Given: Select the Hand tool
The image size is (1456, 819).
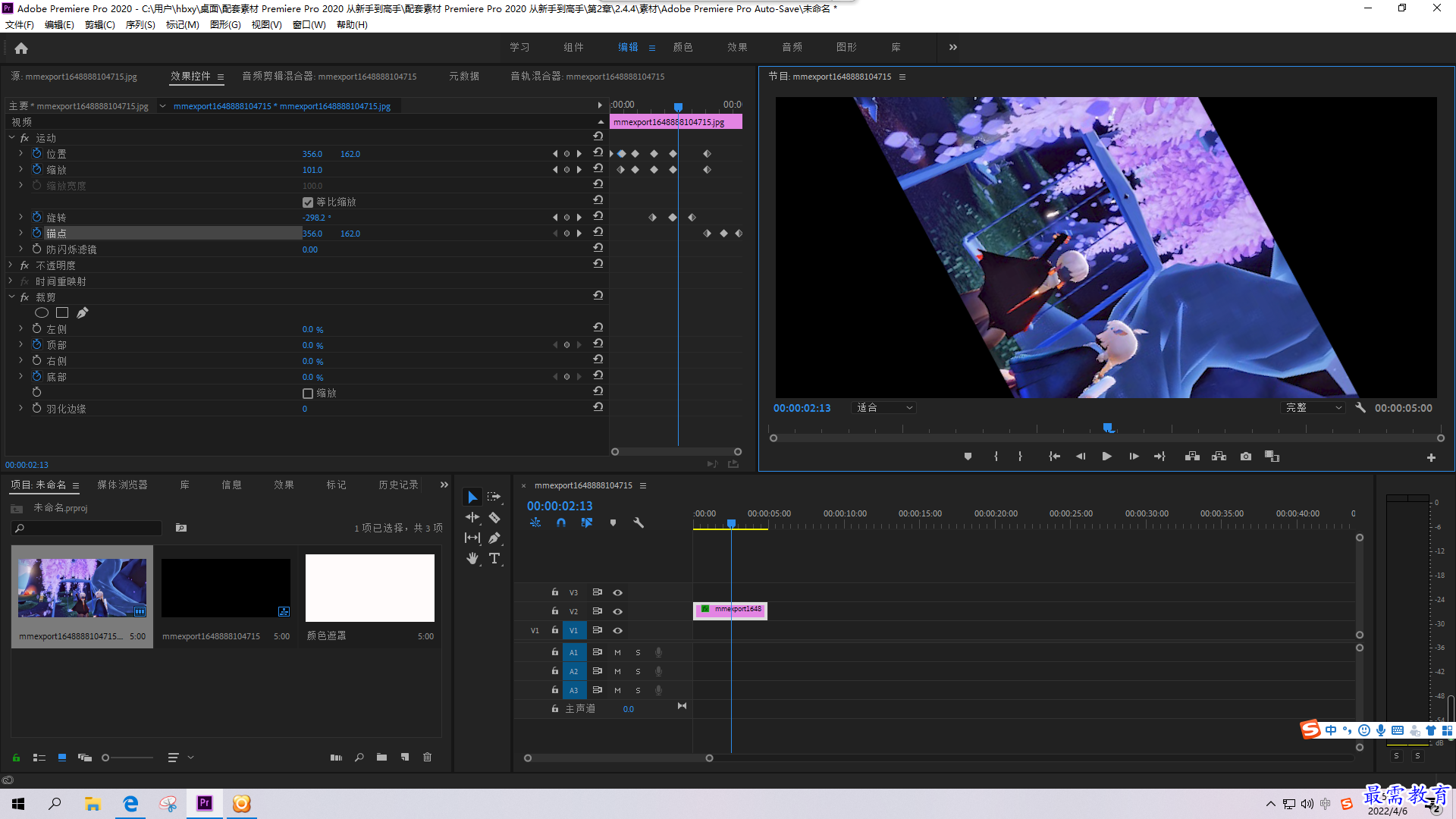Looking at the screenshot, I should tap(472, 558).
